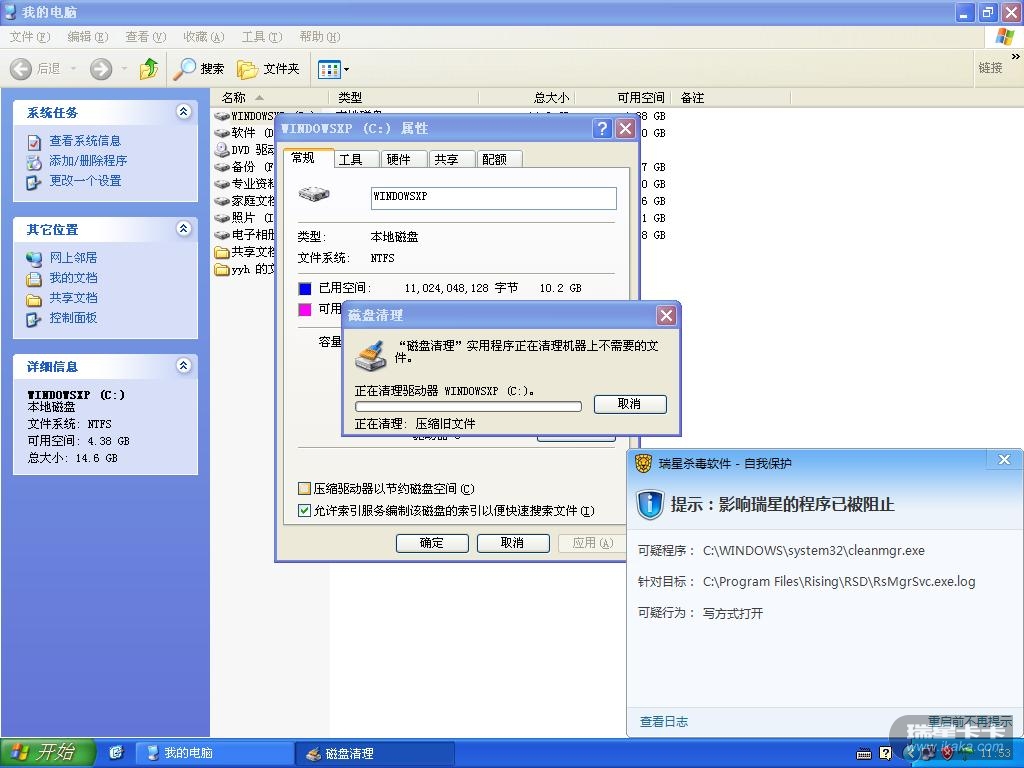1024x768 pixels.
Task: Select the WINDOWSXP drive icon in list
Action: pyautogui.click(x=222, y=116)
